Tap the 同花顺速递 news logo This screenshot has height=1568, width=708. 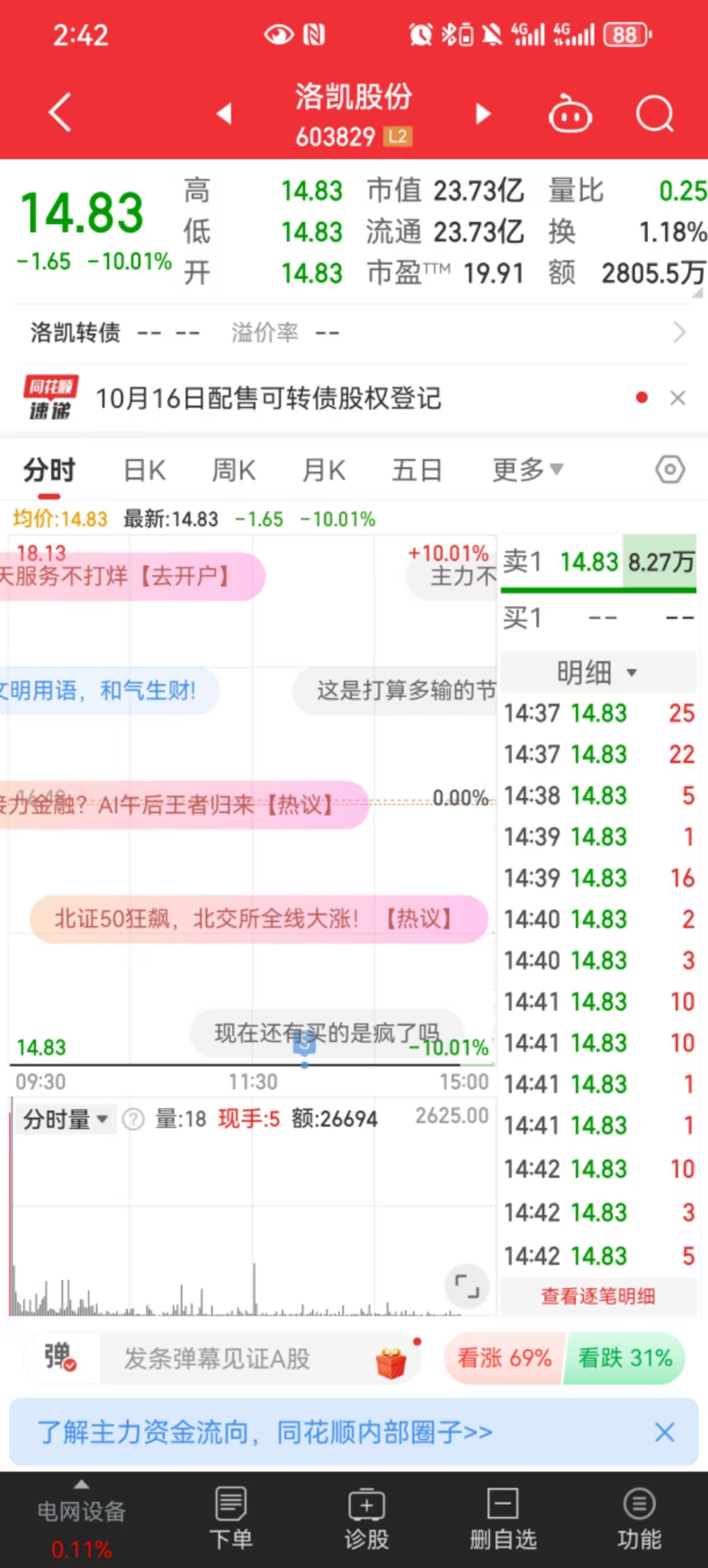tap(50, 398)
